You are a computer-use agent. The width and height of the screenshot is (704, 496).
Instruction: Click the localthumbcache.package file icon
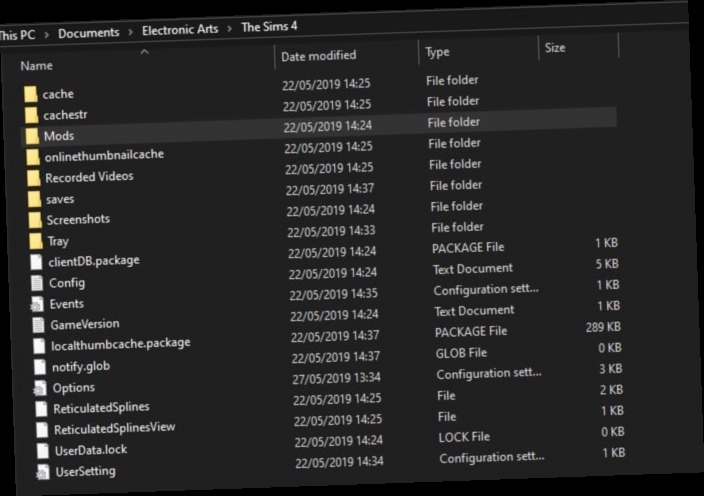point(39,346)
